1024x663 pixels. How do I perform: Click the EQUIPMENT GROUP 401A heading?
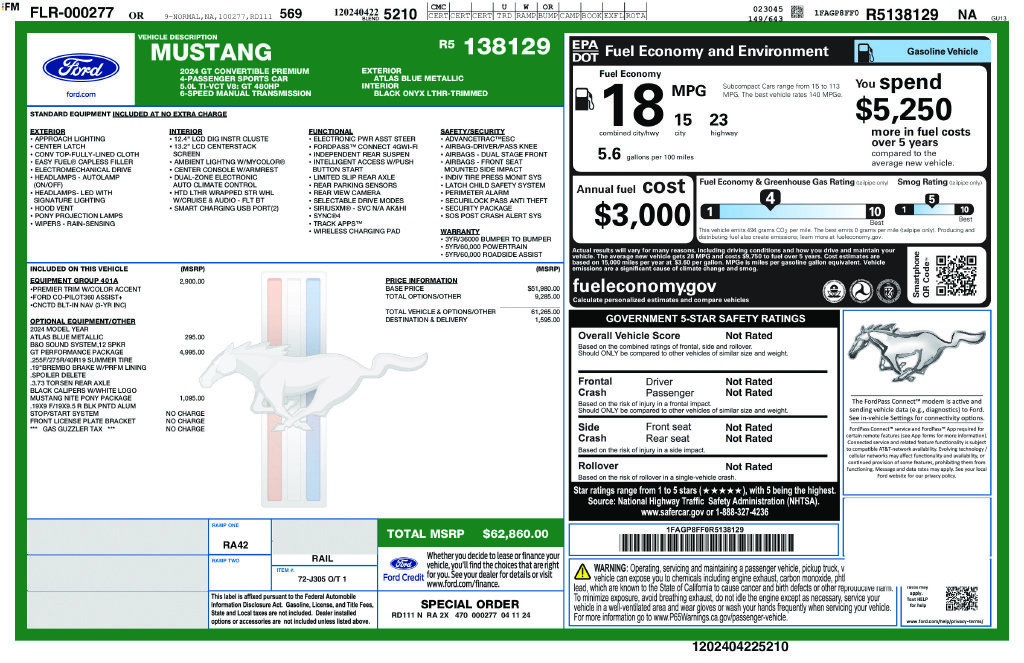74,280
